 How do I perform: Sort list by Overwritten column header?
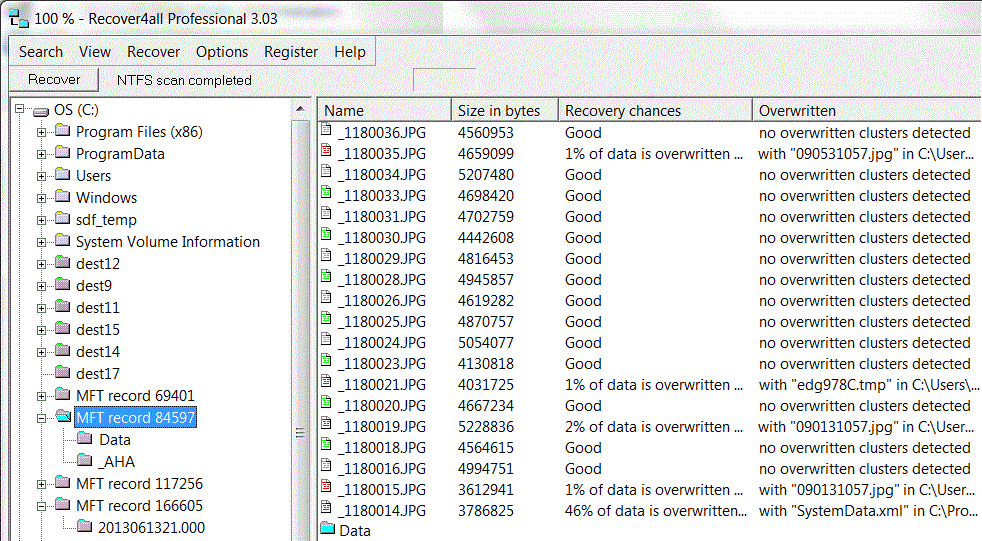click(x=867, y=111)
